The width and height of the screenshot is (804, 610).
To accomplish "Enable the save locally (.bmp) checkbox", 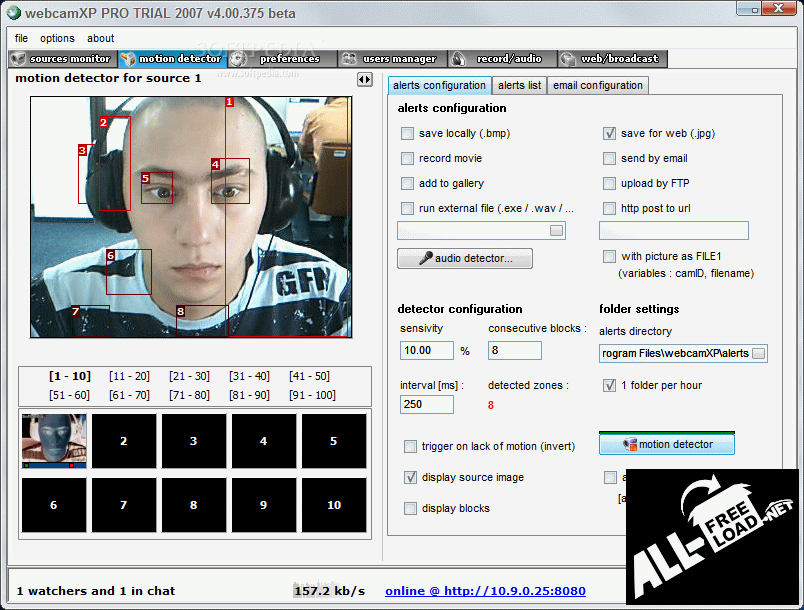I will click(408, 133).
